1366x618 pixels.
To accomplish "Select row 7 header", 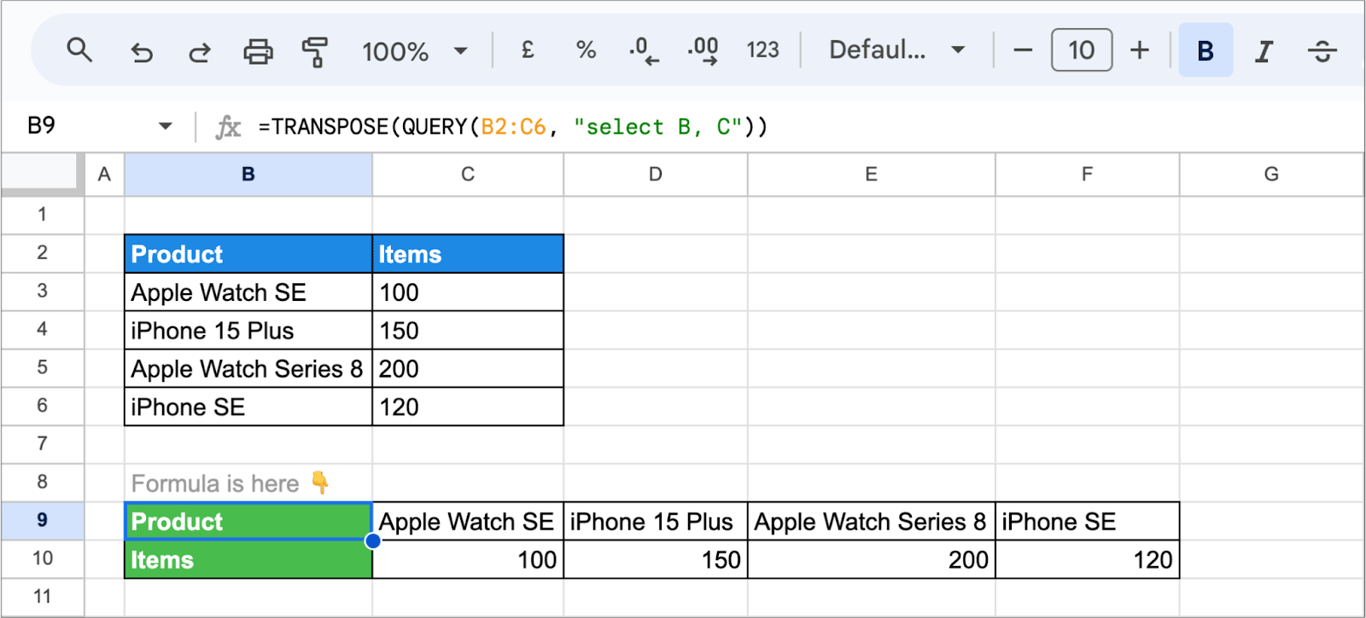I will (x=42, y=444).
